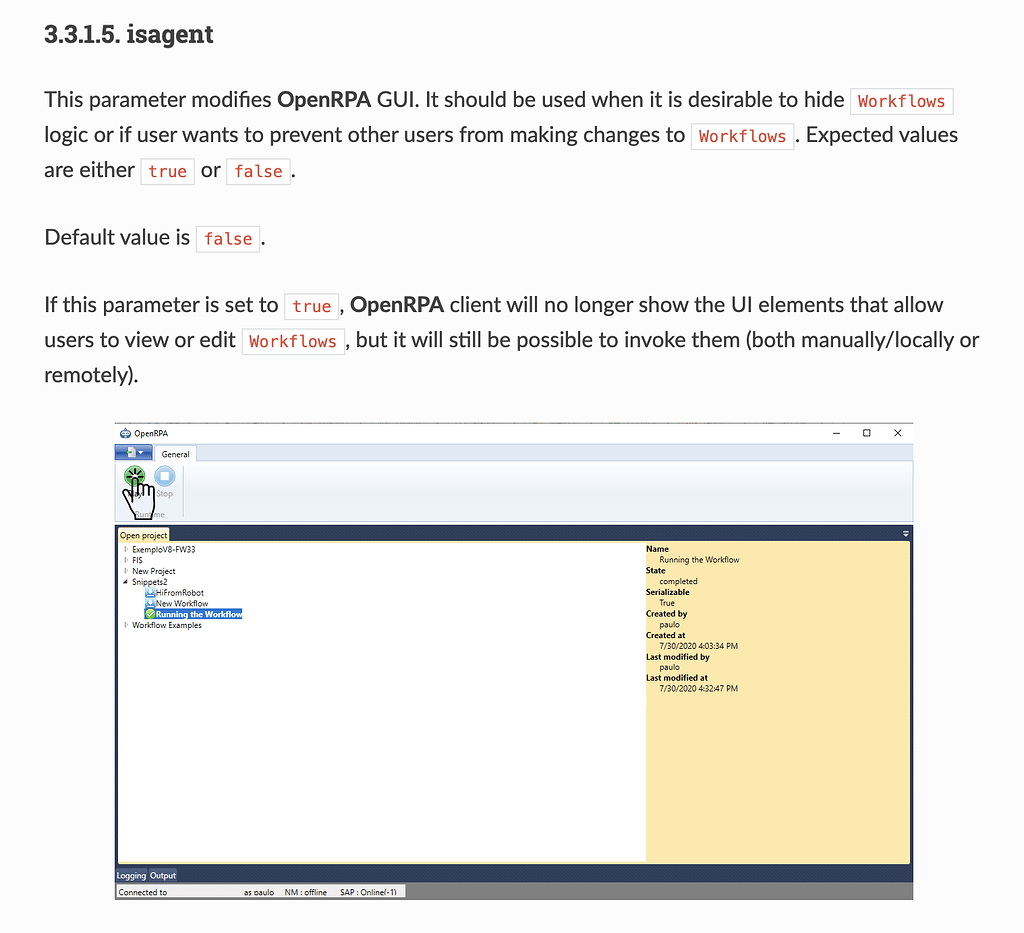Click the HiFromRobot workflow icon
This screenshot has width=1024, height=933.
pyautogui.click(x=150, y=593)
